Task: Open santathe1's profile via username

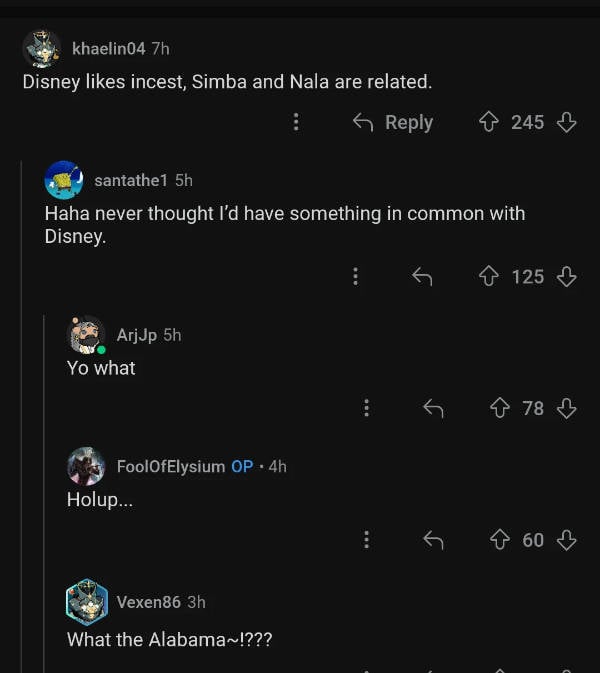Action: (130, 180)
